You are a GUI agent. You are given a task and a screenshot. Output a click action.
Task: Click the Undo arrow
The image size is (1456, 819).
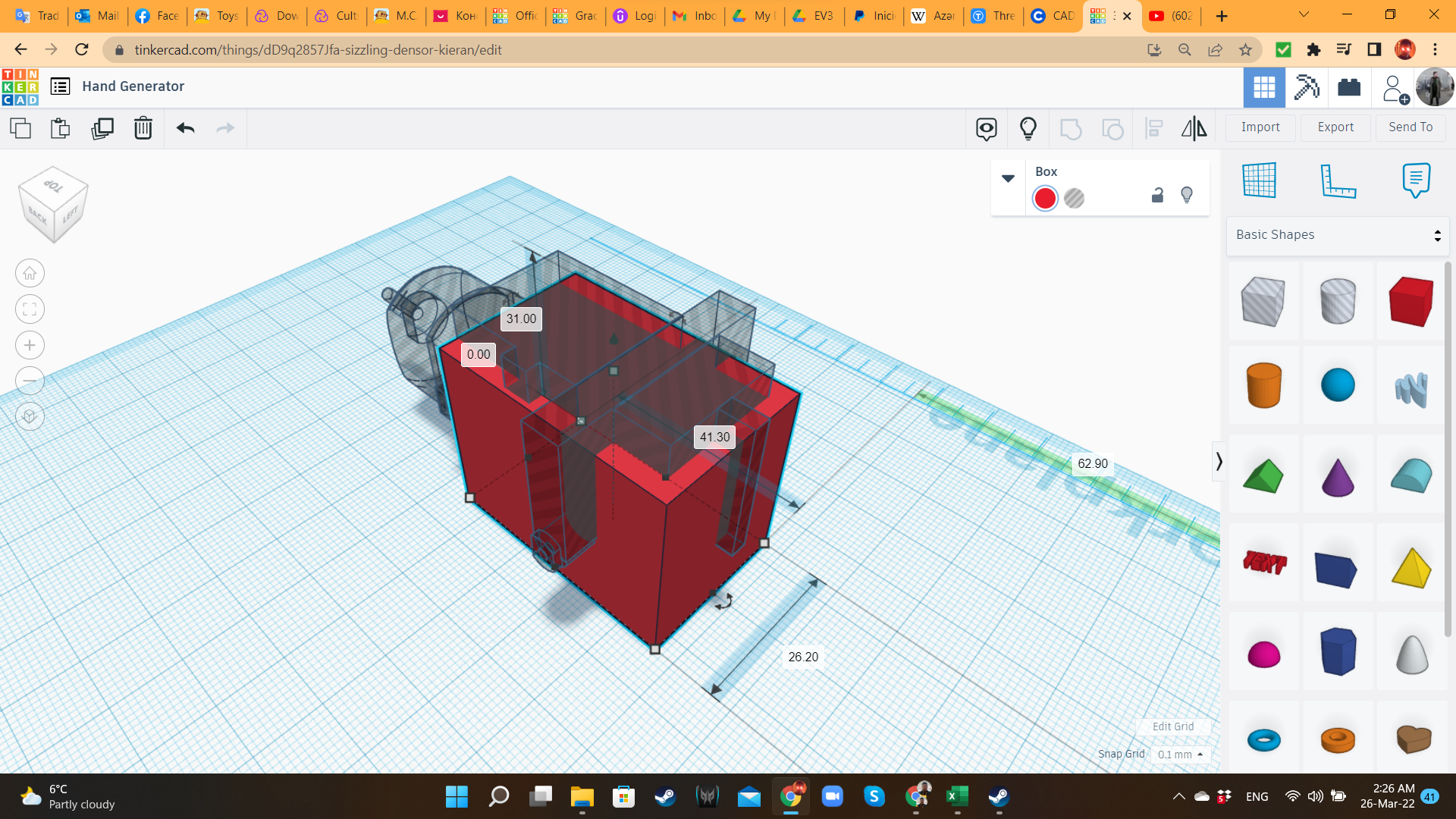(185, 128)
